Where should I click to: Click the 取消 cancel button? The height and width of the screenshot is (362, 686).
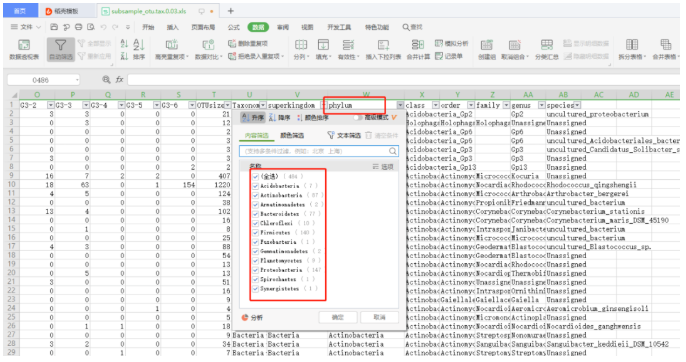(x=379, y=317)
